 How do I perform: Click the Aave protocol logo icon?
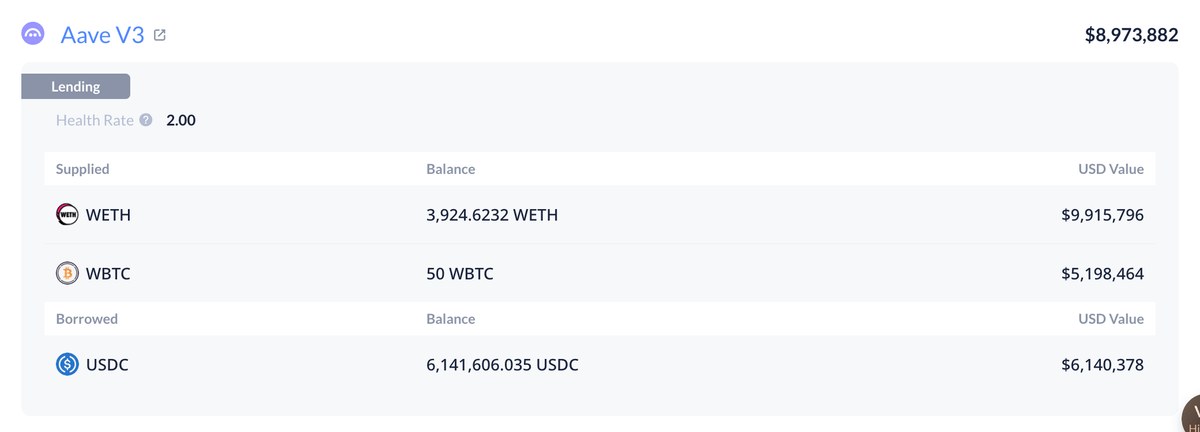coord(33,34)
